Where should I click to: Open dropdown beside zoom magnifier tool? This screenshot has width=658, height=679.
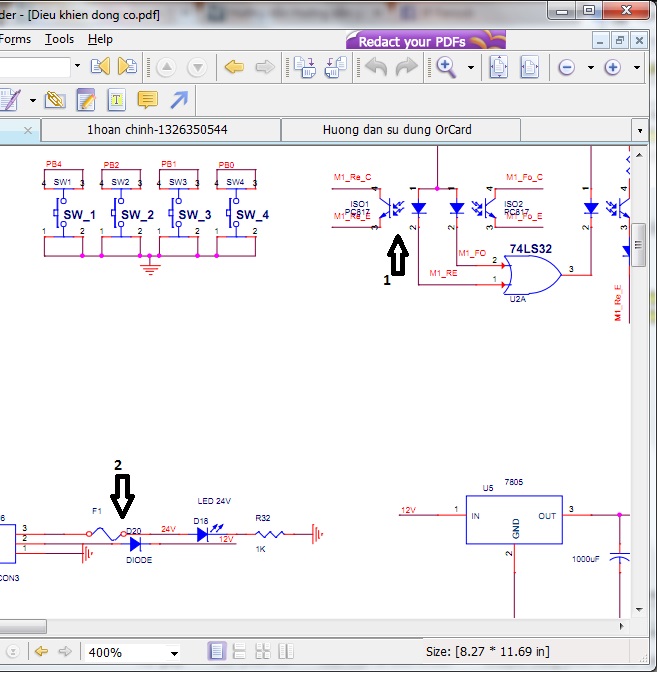pos(471,68)
